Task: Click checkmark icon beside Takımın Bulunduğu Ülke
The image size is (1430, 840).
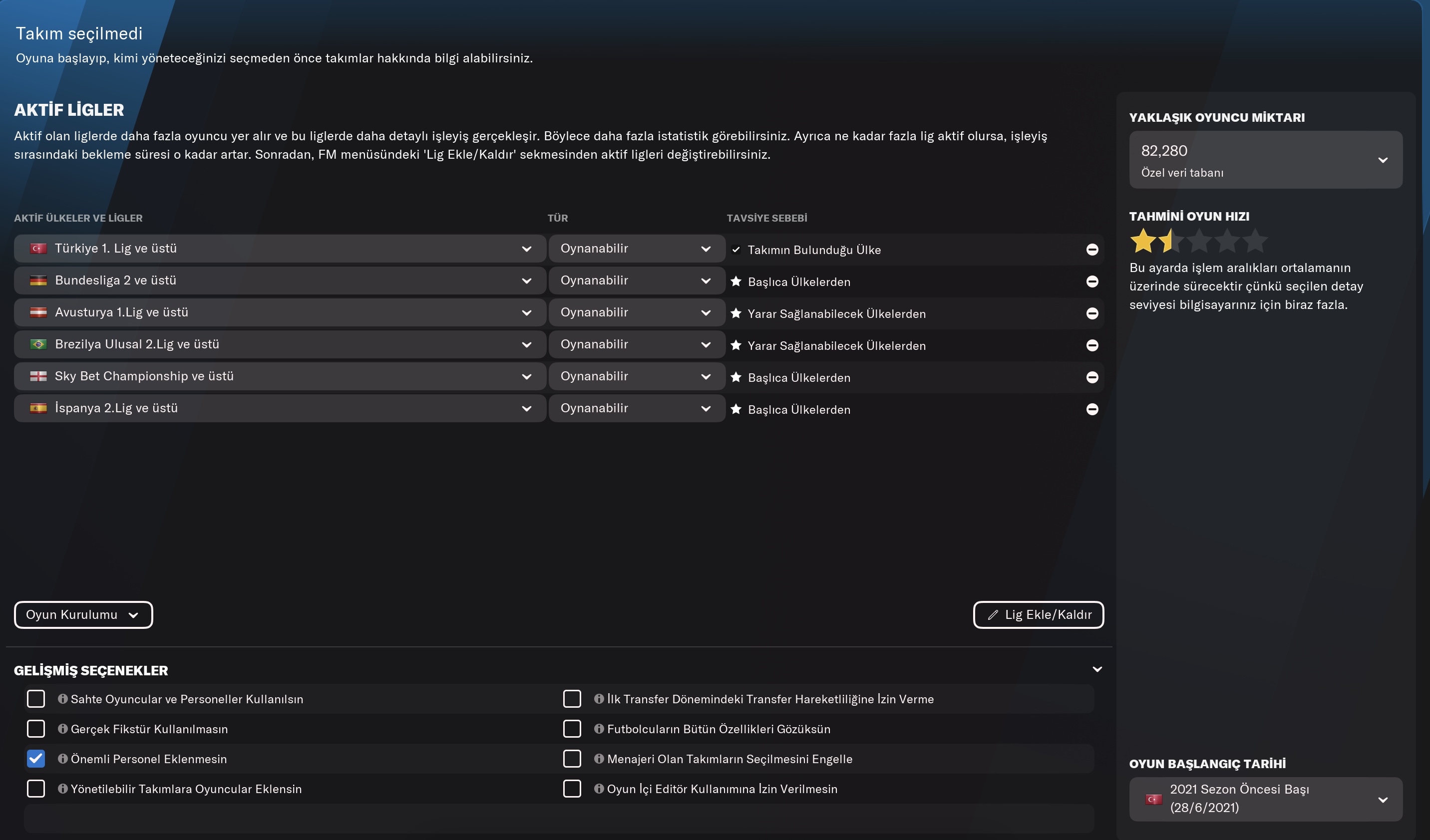Action: (736, 250)
